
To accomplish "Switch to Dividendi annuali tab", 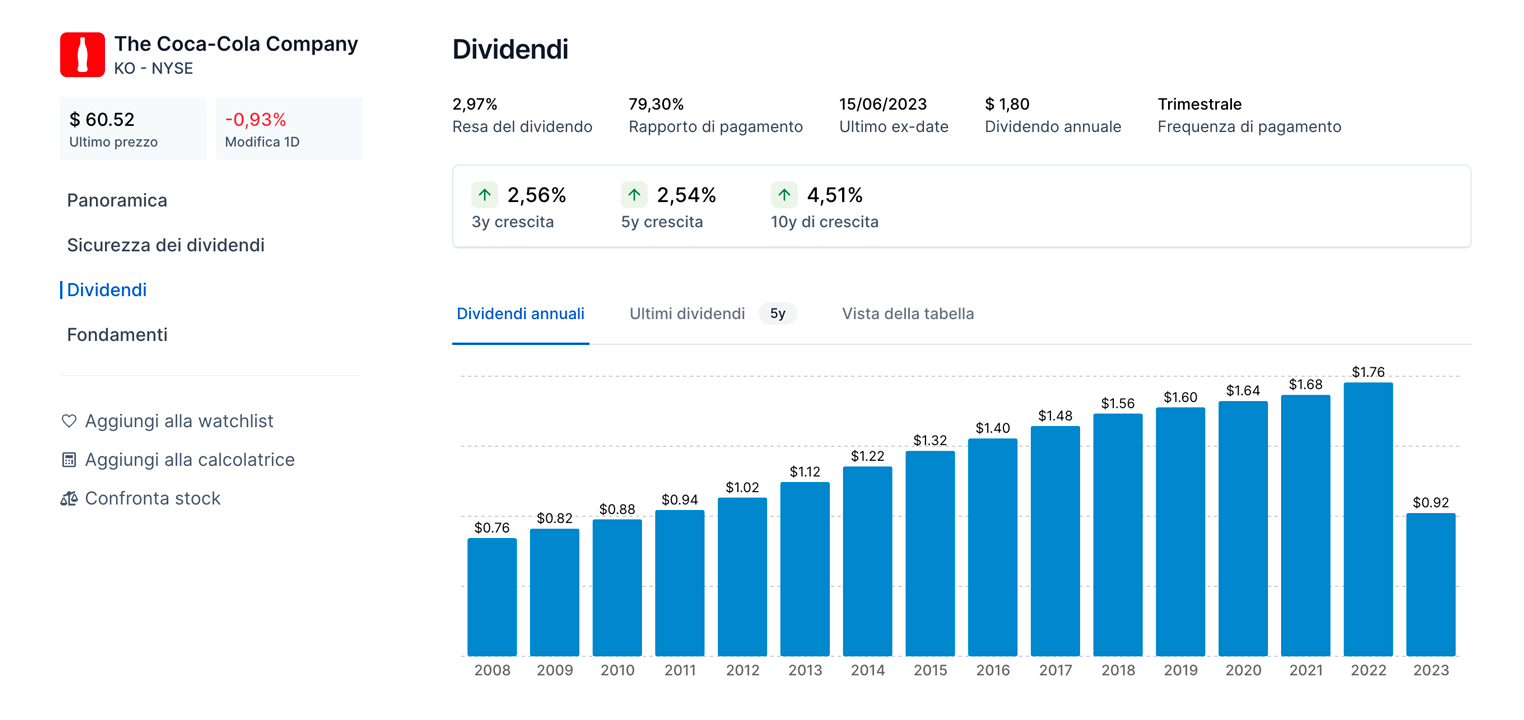I will (520, 314).
